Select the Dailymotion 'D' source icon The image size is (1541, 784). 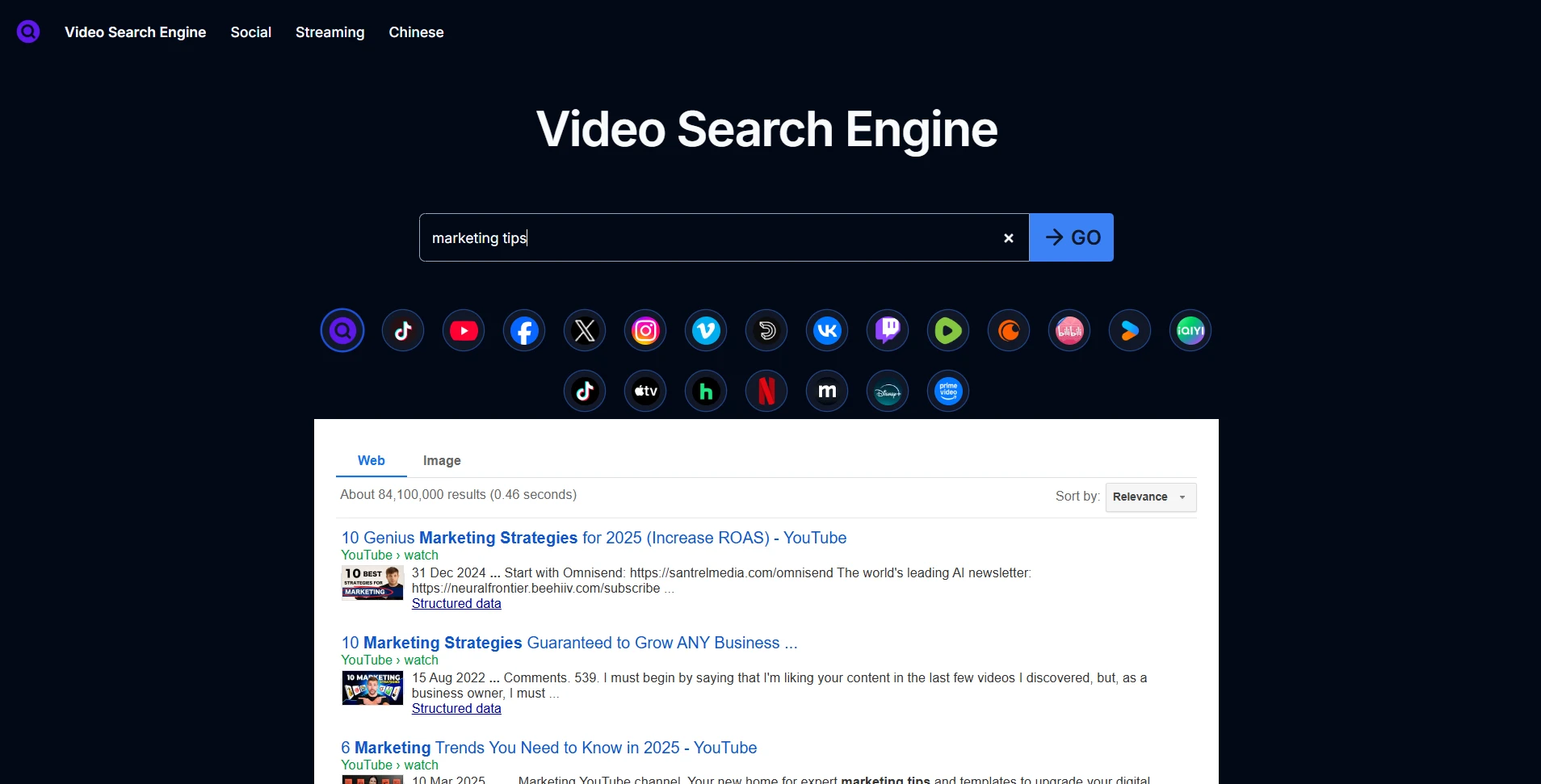pyautogui.click(x=766, y=330)
